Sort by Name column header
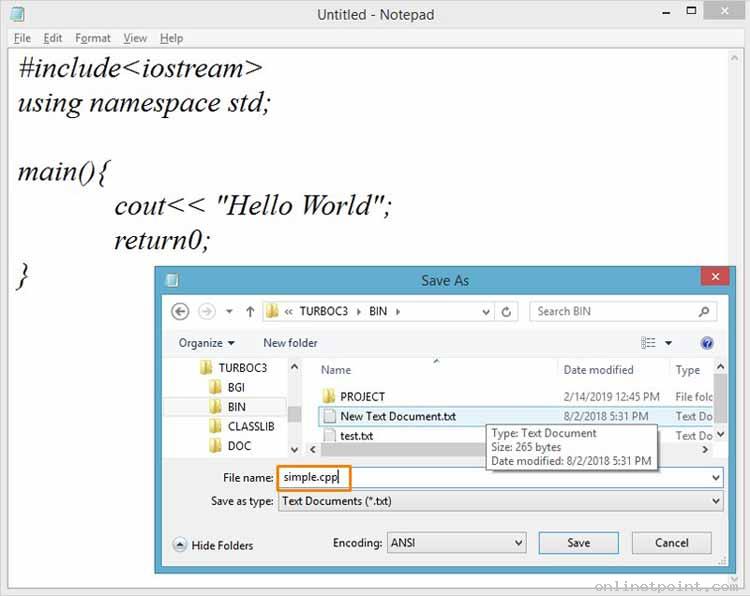Image resolution: width=750 pixels, height=596 pixels. [x=336, y=370]
